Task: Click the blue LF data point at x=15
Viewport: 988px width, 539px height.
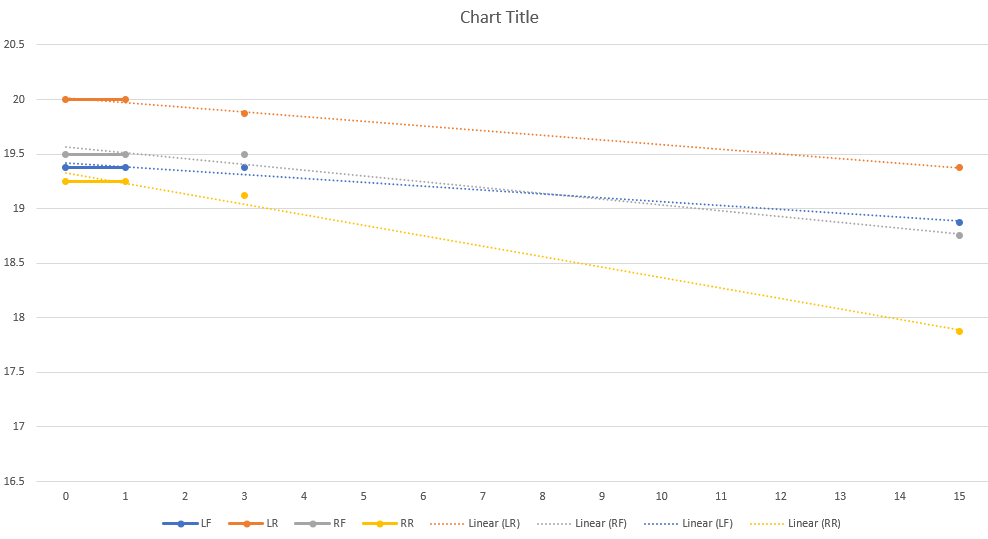Action: click(x=959, y=223)
